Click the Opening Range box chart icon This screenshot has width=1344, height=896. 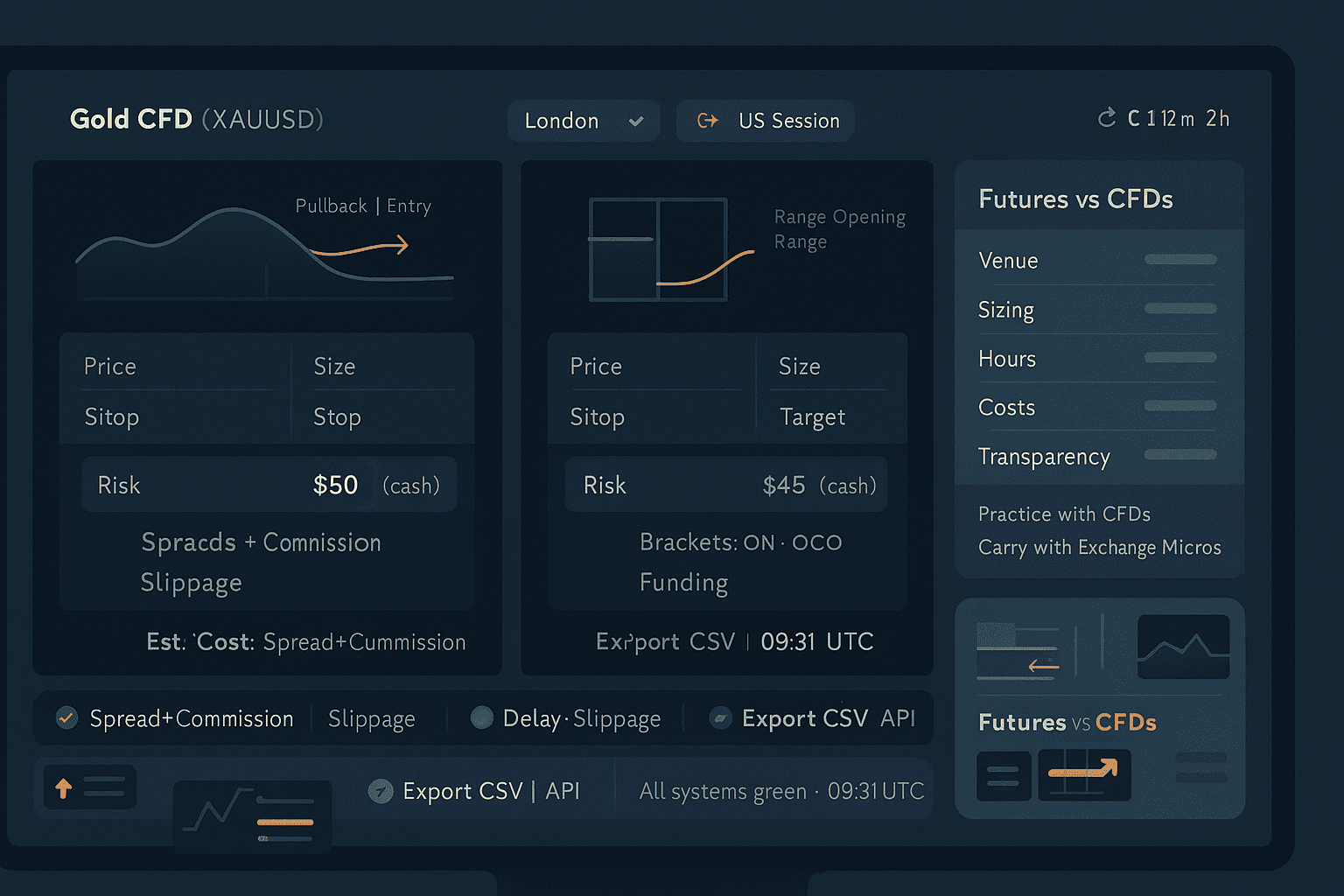click(659, 249)
